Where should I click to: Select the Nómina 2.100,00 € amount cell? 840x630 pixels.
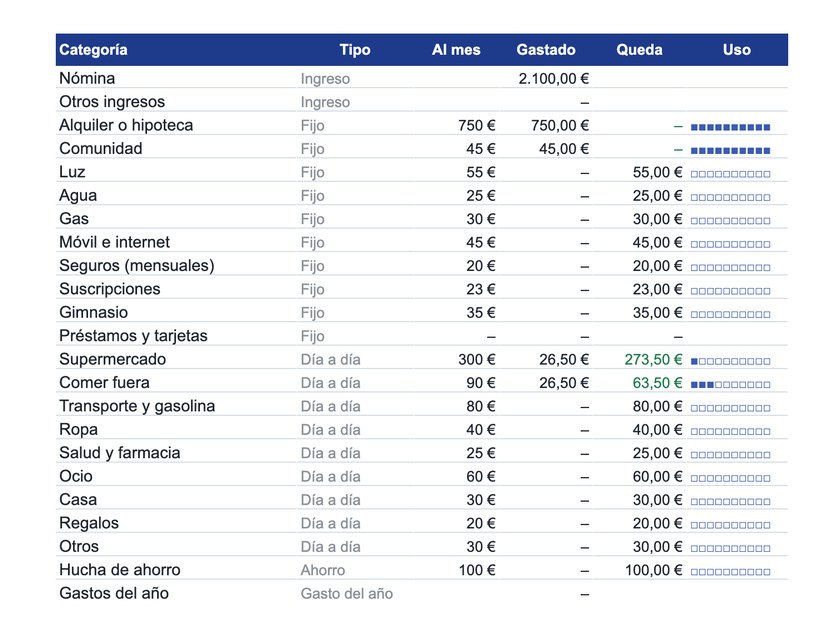coord(553,79)
